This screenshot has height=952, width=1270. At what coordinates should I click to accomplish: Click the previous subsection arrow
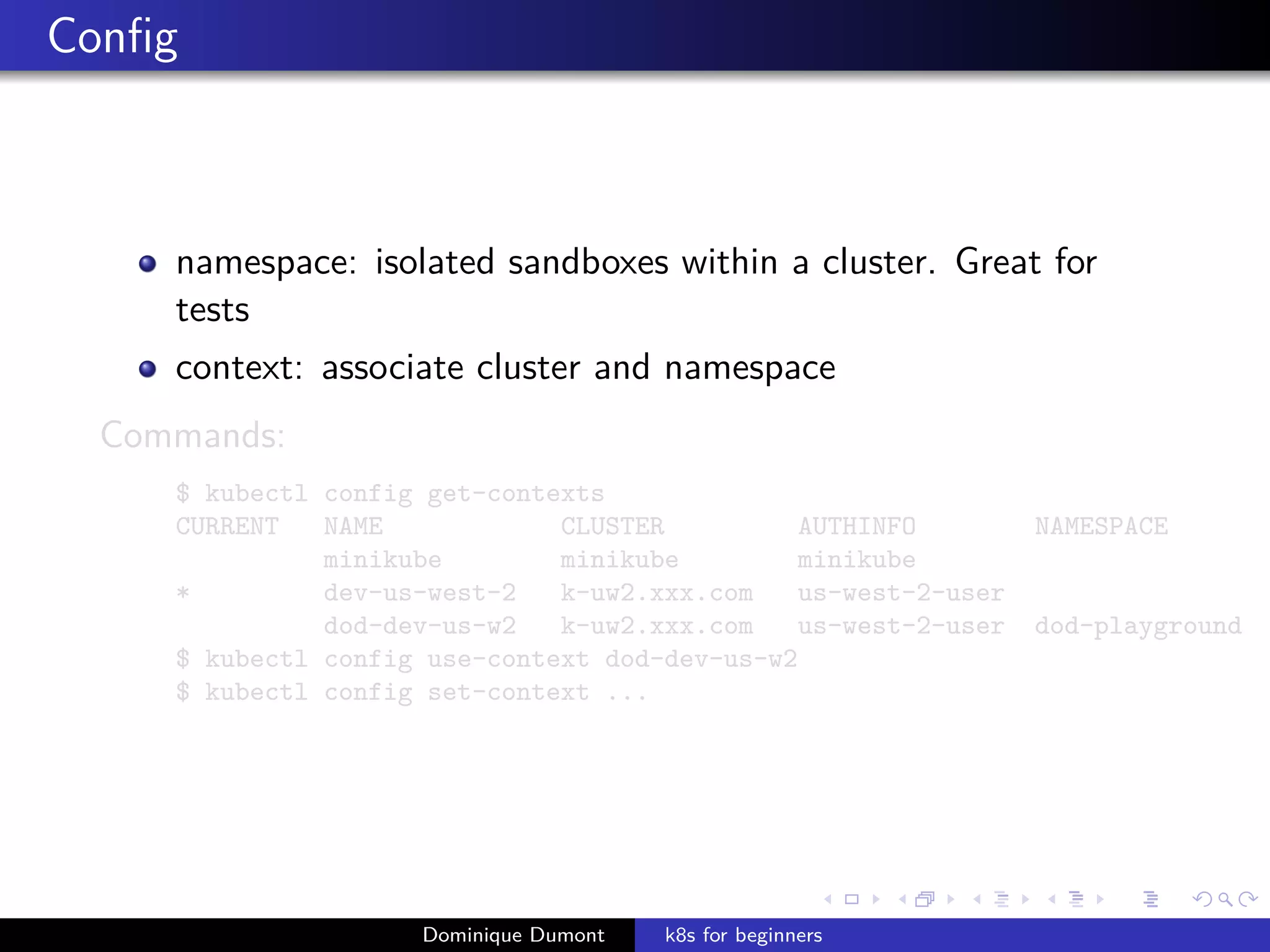(x=977, y=899)
